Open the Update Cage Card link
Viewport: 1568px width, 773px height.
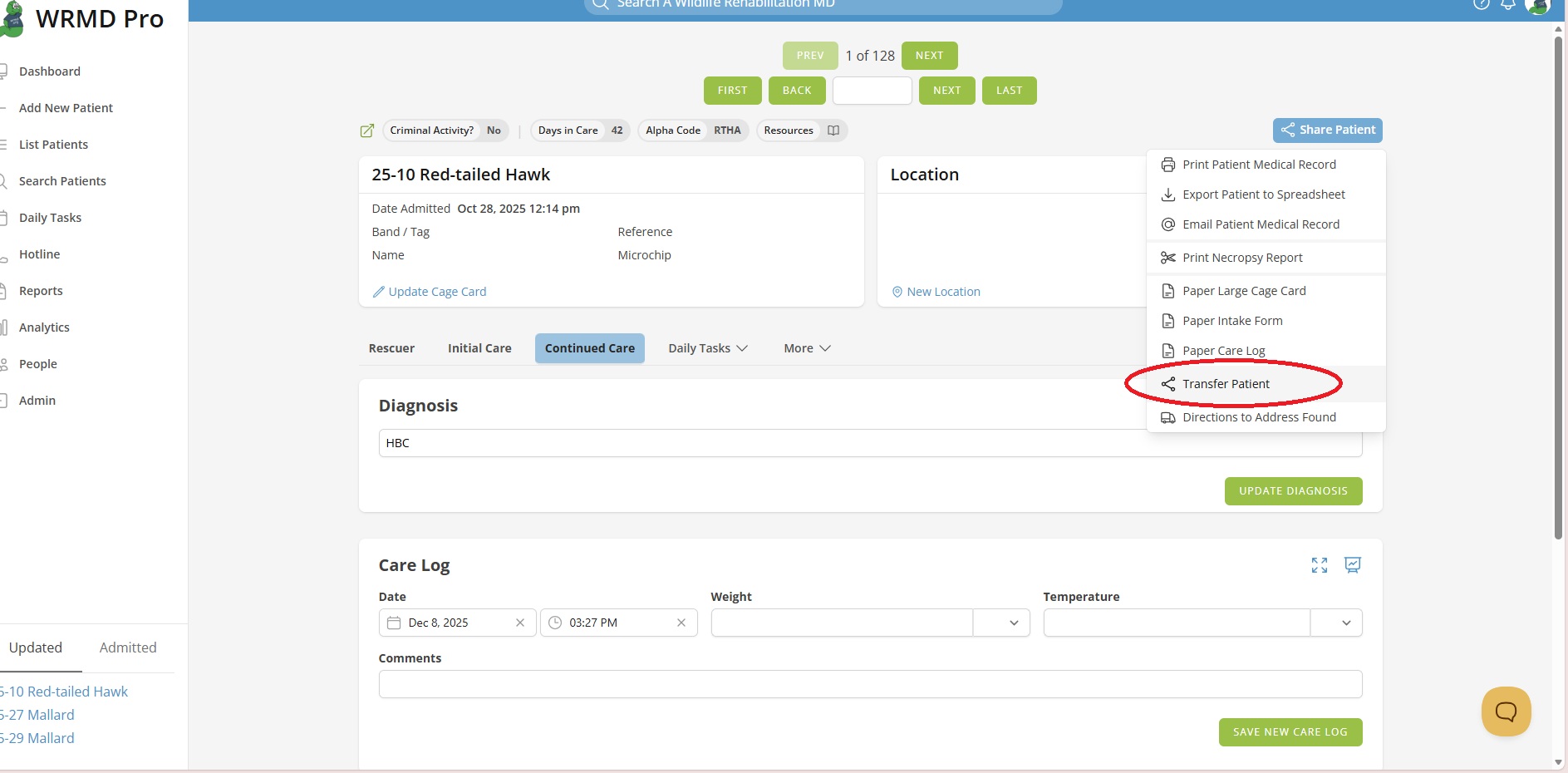click(x=430, y=292)
